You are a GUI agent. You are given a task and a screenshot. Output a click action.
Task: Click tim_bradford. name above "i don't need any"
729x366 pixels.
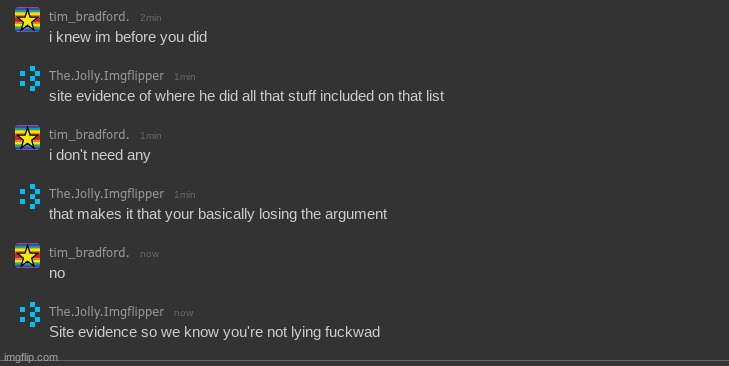[x=89, y=134]
